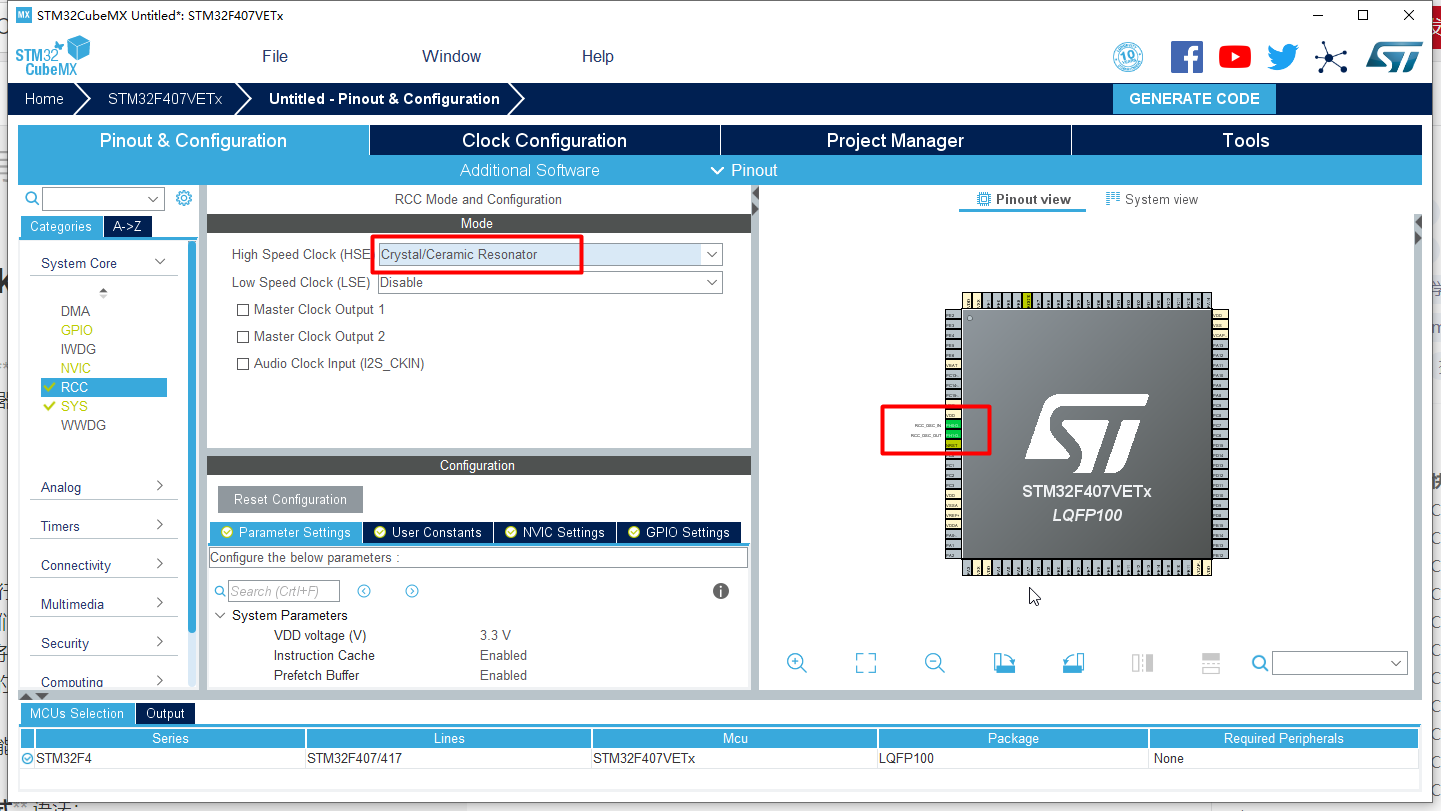Screen dimensions: 1441x811
Task: Zoom in on the pinout view
Action: 797,662
